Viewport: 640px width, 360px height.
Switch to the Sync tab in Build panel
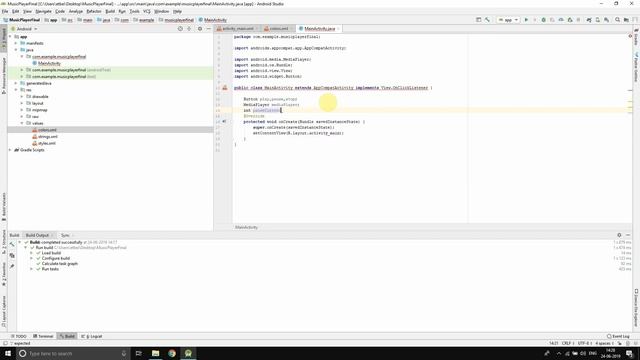[x=65, y=235]
